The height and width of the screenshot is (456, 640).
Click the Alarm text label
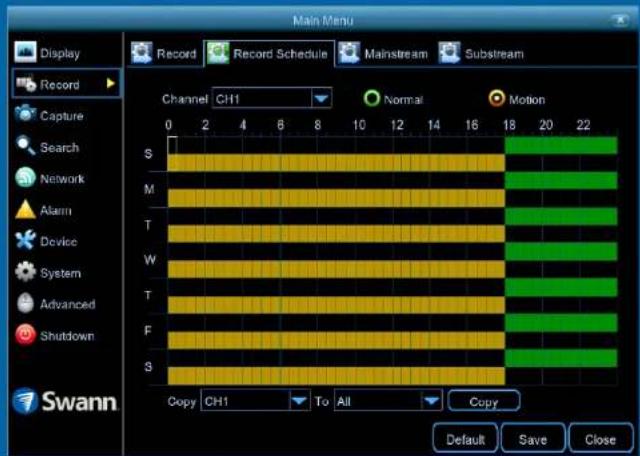pos(56,211)
